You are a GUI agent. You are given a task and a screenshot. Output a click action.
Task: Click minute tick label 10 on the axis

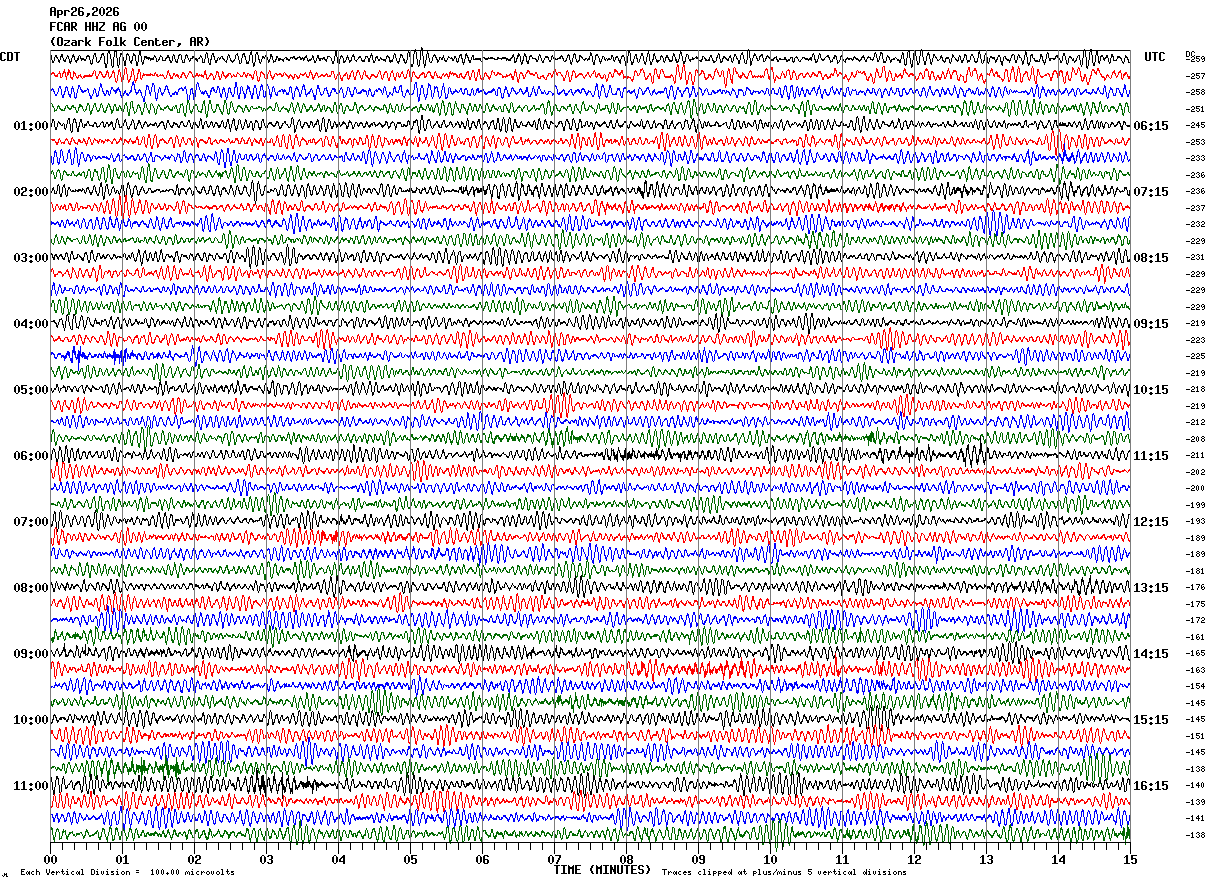click(x=770, y=859)
